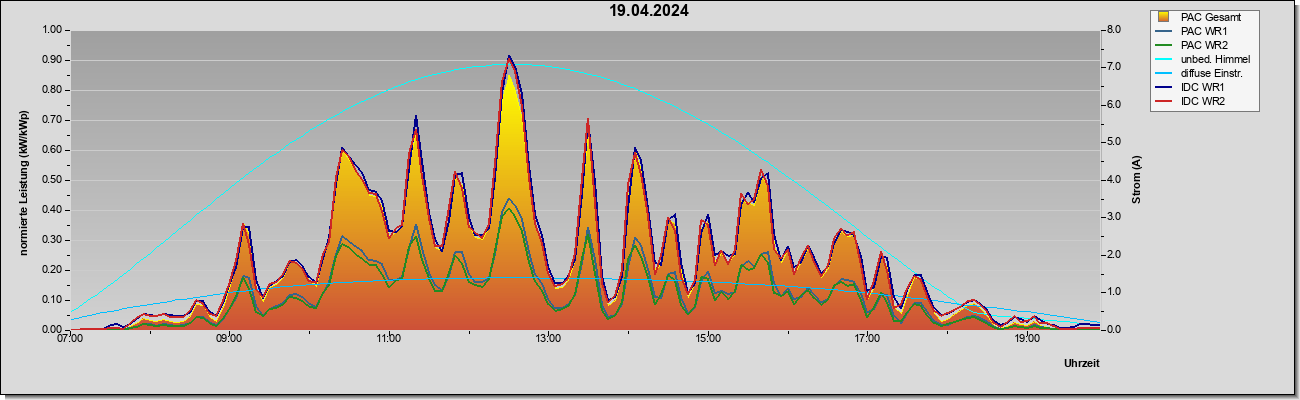The image size is (1300, 400).
Task: Click the 1.00 value on left axis
Action: (x=49, y=30)
